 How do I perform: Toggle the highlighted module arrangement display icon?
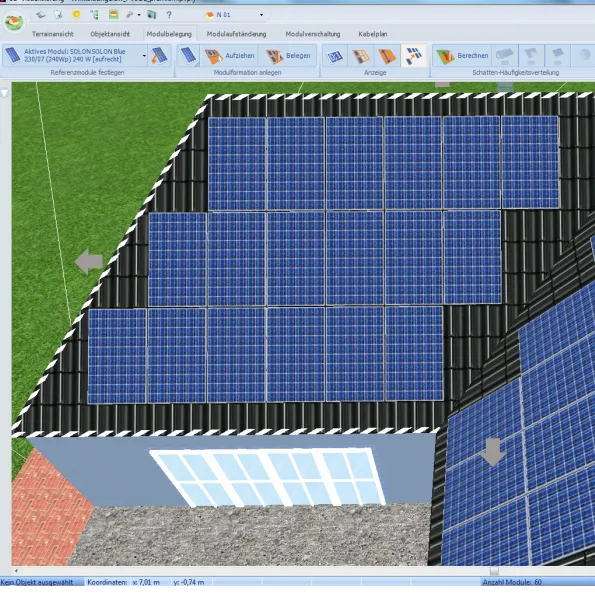point(414,56)
